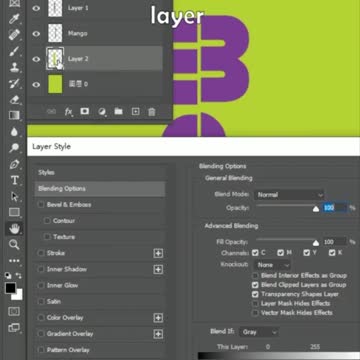Enable Inner Shadow checkbox
Screen dimensions: 360x360
(x=41, y=269)
